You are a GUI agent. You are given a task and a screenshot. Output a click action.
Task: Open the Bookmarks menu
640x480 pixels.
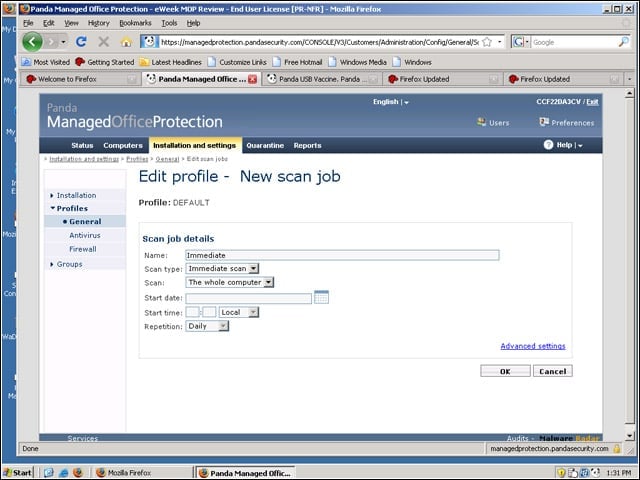[135, 23]
